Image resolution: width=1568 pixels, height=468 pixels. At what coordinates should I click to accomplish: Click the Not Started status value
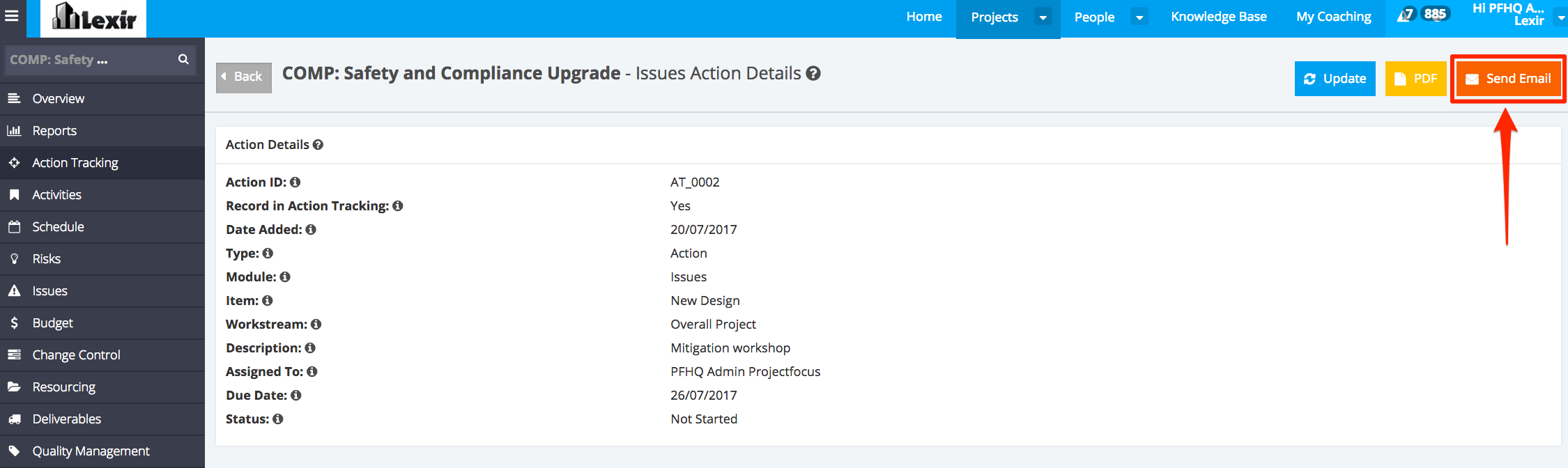point(704,419)
